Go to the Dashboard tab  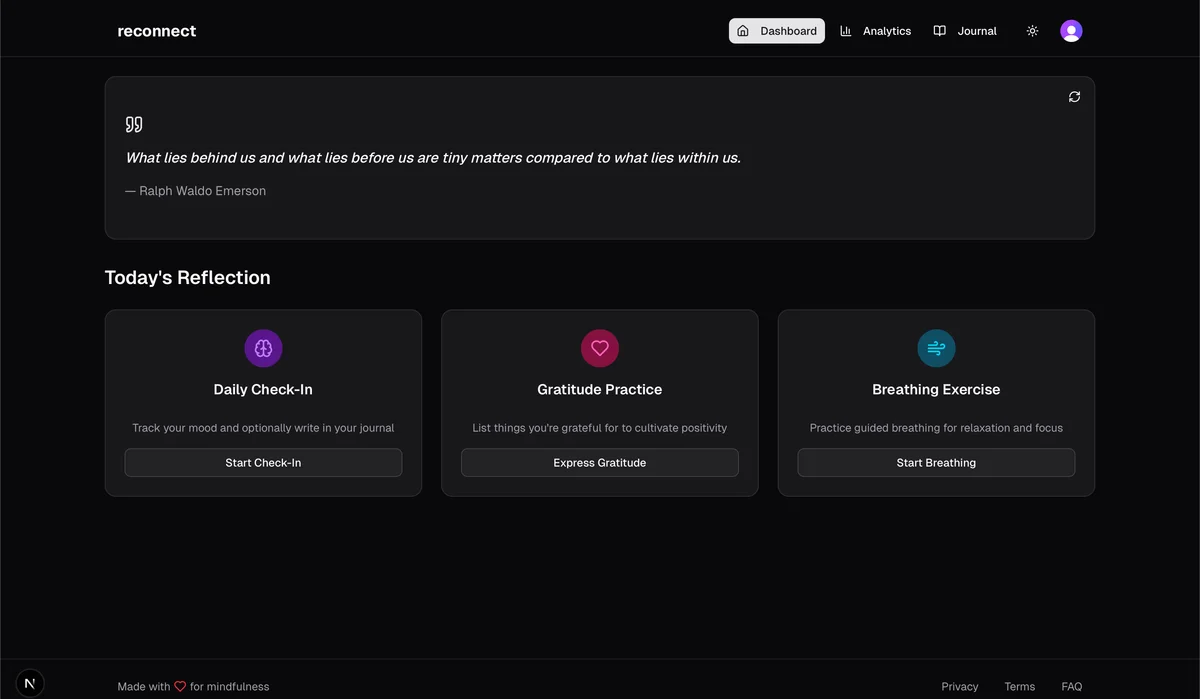coord(776,31)
